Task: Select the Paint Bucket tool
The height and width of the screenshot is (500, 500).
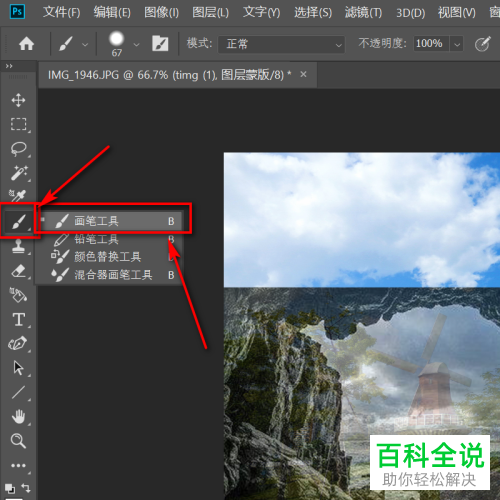Action: (x=18, y=295)
